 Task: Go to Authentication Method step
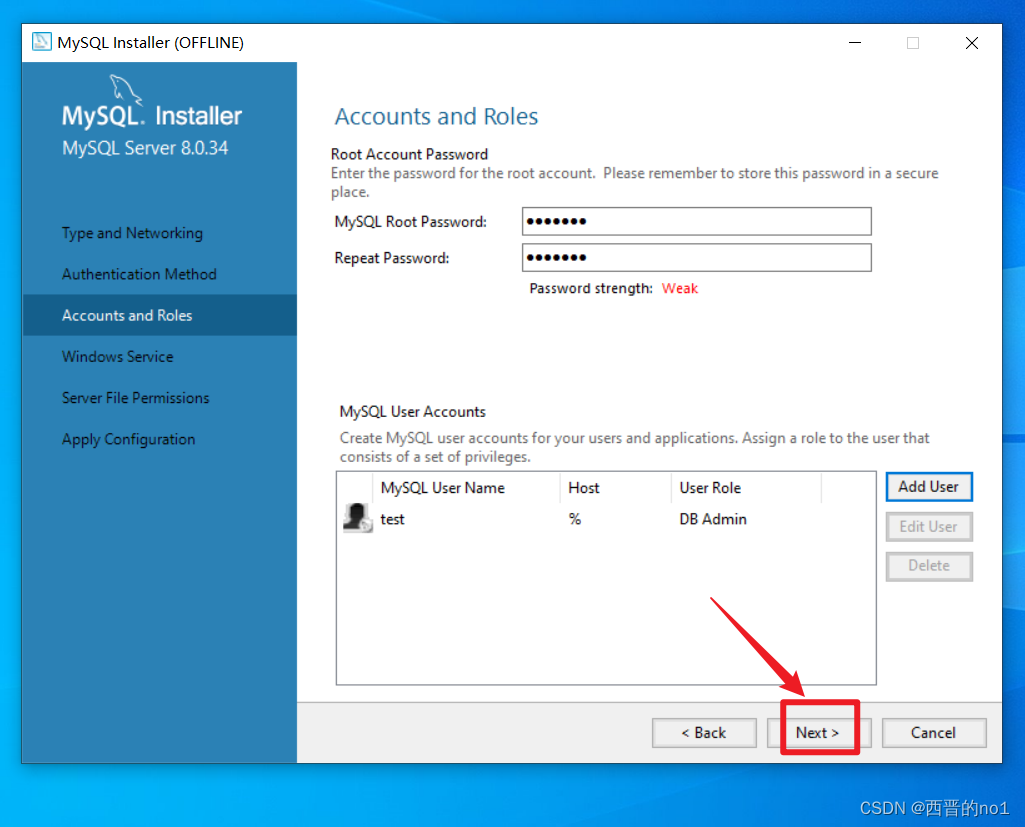[x=139, y=274]
